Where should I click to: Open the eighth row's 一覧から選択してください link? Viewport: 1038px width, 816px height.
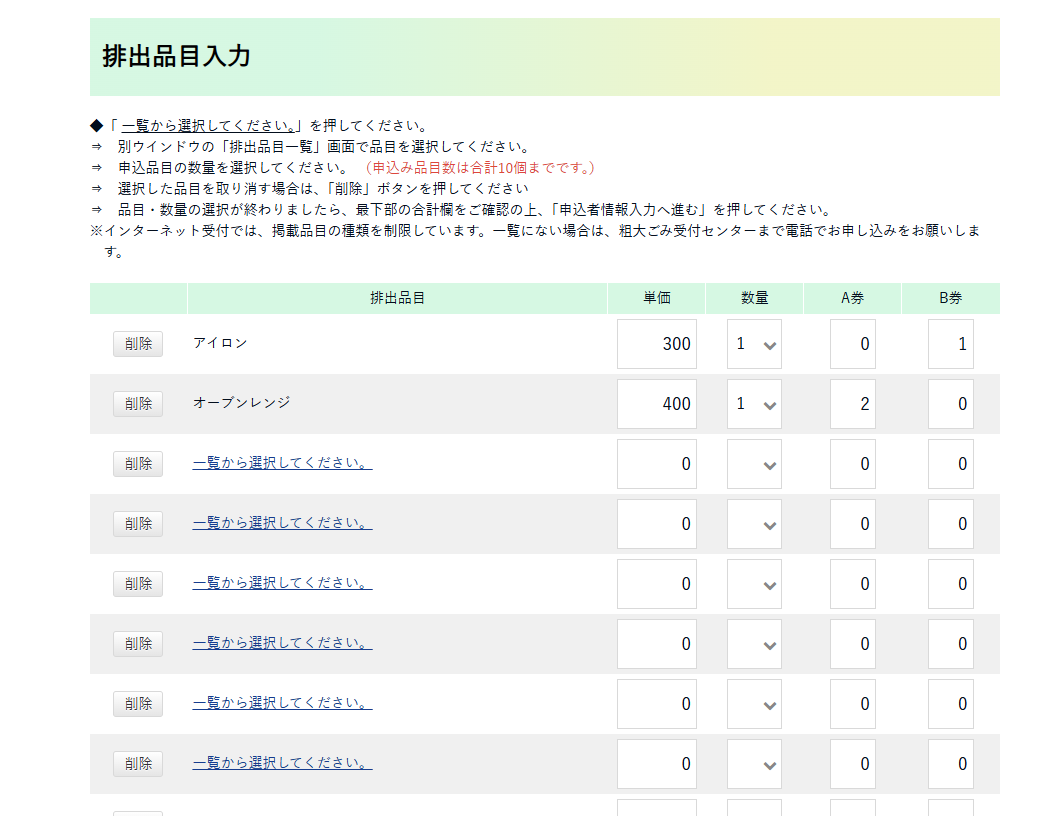[282, 763]
